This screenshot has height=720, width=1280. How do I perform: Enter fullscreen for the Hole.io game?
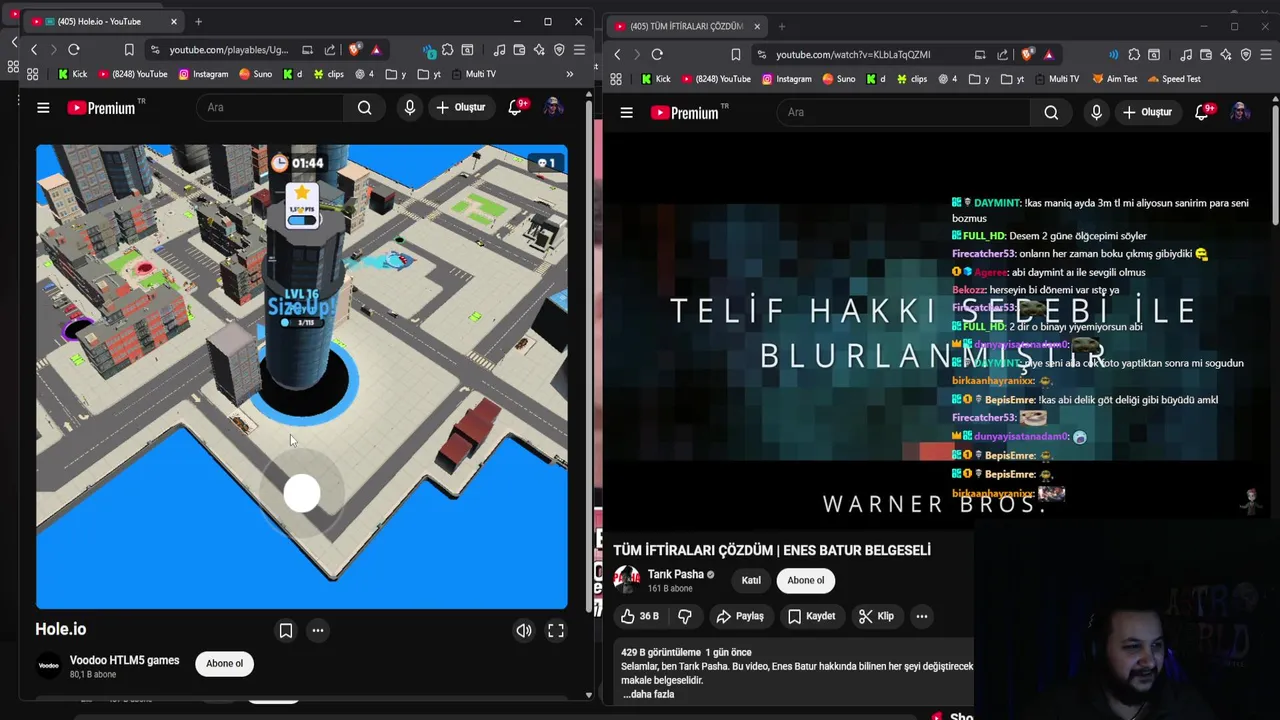pos(556,630)
